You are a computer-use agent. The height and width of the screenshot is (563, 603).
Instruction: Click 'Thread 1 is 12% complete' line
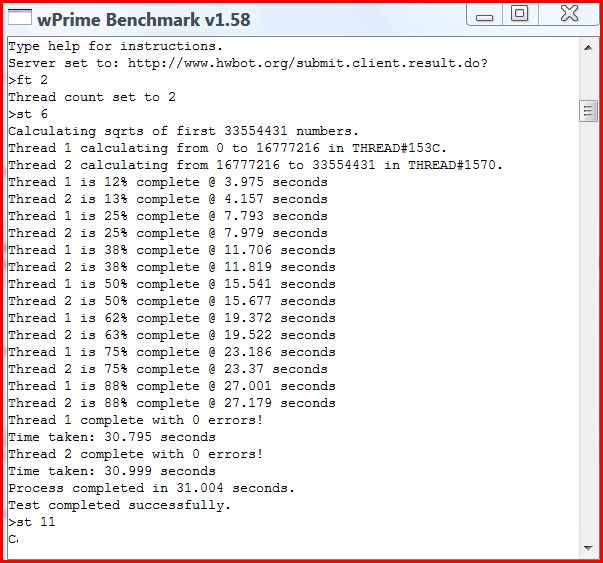pyautogui.click(x=168, y=182)
